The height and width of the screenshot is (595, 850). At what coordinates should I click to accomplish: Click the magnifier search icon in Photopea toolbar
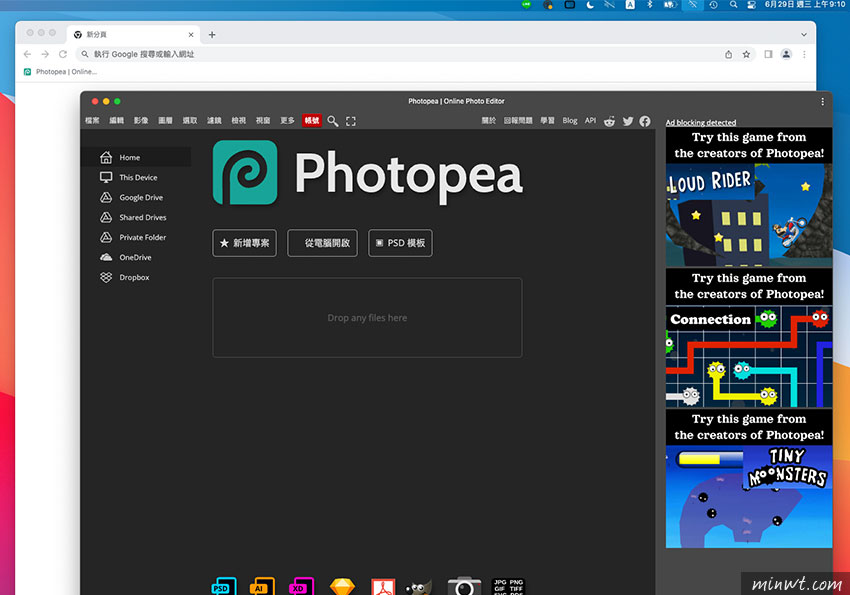click(x=333, y=121)
